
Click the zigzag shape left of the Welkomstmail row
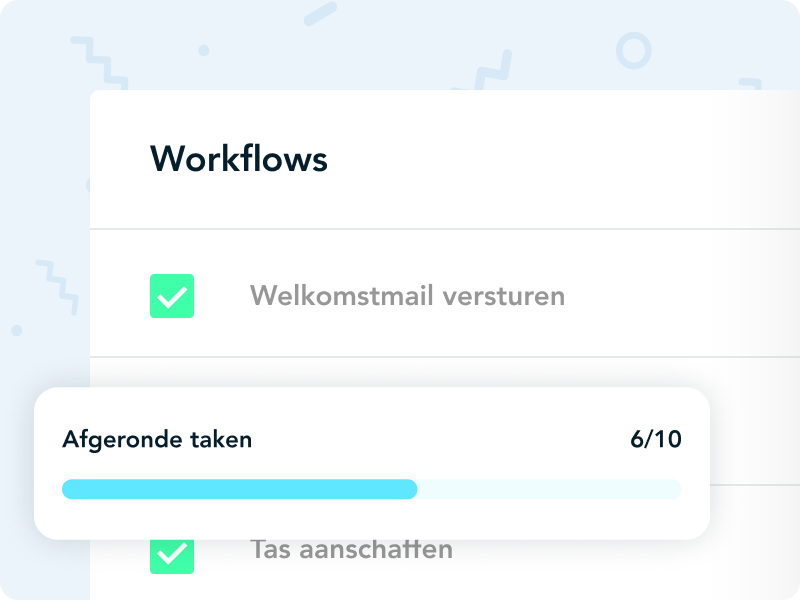point(57,285)
